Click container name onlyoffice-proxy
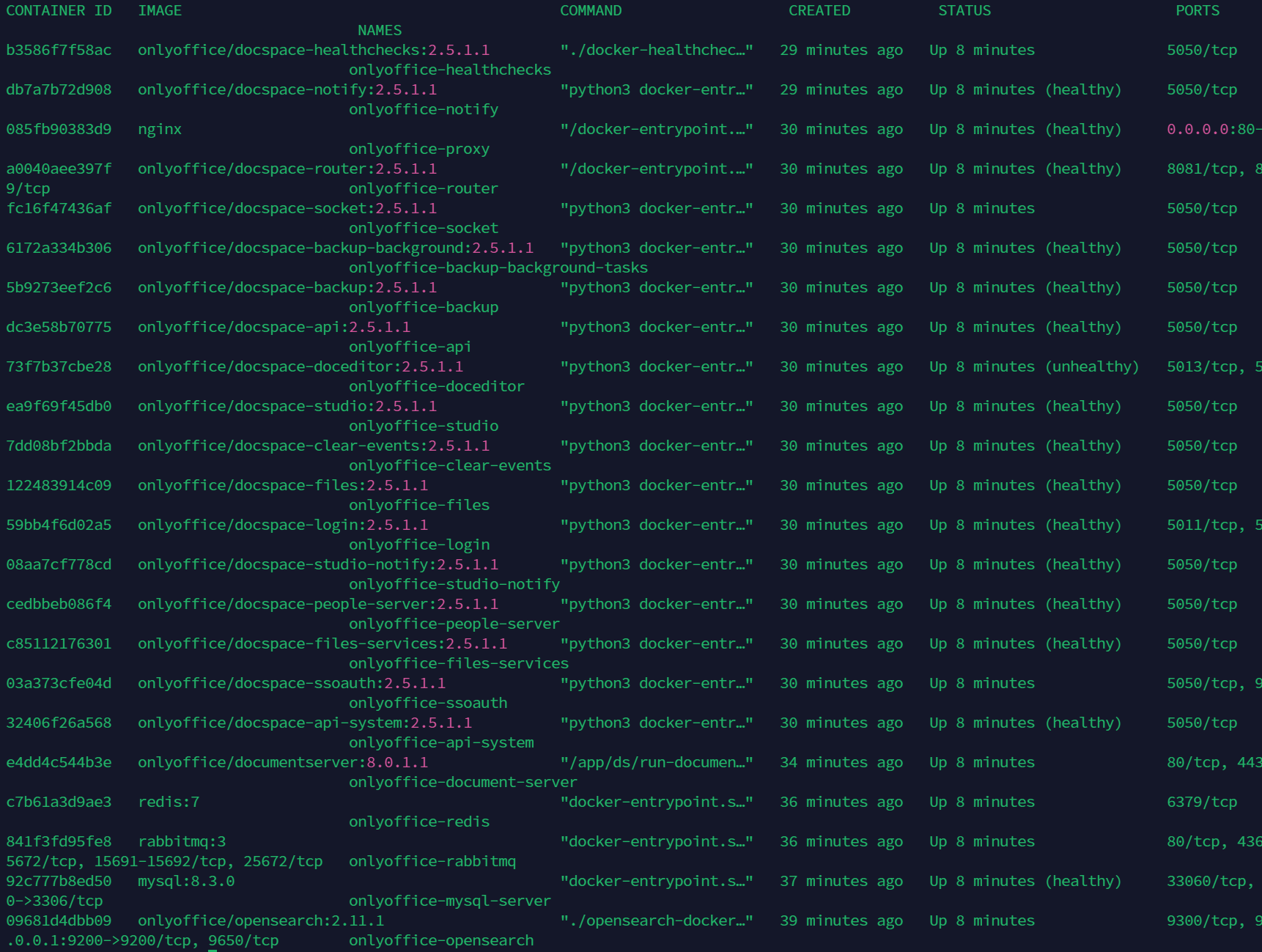The height and width of the screenshot is (952, 1262). pos(419,149)
